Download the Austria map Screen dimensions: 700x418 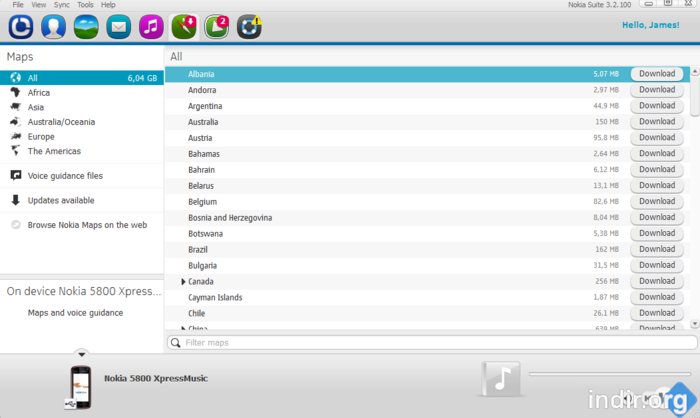coord(657,138)
